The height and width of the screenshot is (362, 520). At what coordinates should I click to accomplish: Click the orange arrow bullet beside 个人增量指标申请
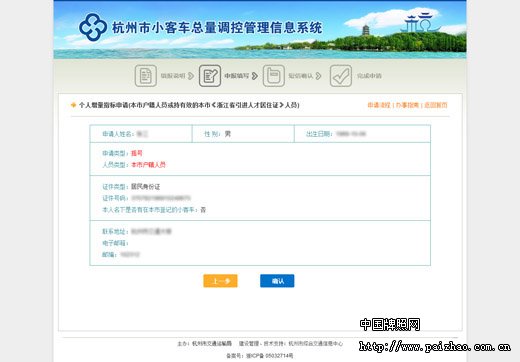(x=73, y=105)
